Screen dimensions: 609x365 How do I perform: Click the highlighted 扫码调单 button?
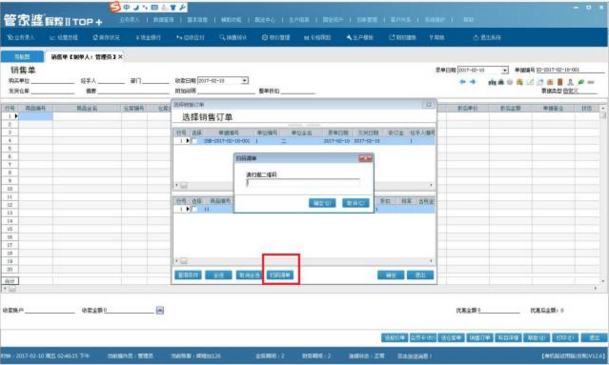(x=280, y=275)
